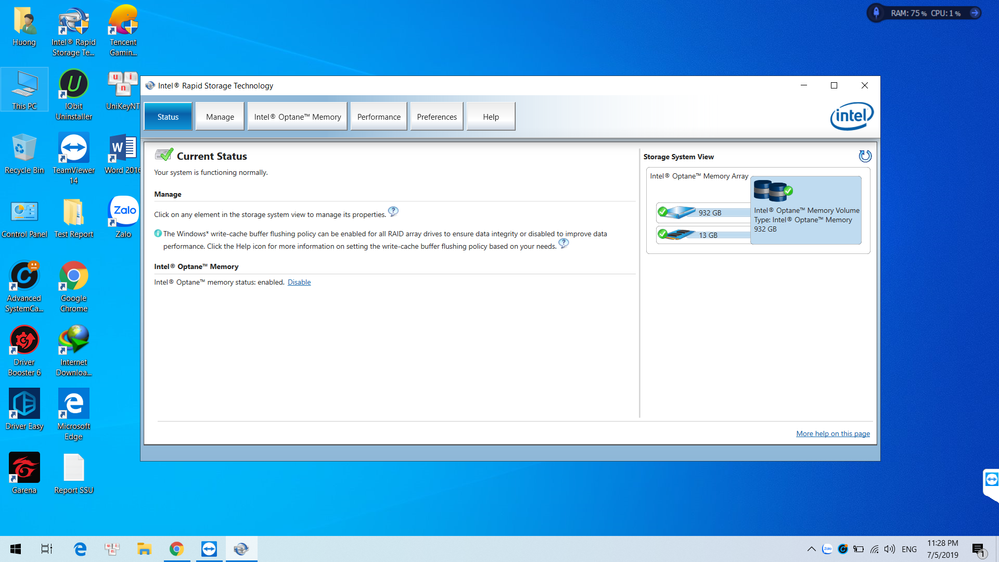Open TeamViewer from the taskbar
The width and height of the screenshot is (999, 562).
tap(209, 549)
